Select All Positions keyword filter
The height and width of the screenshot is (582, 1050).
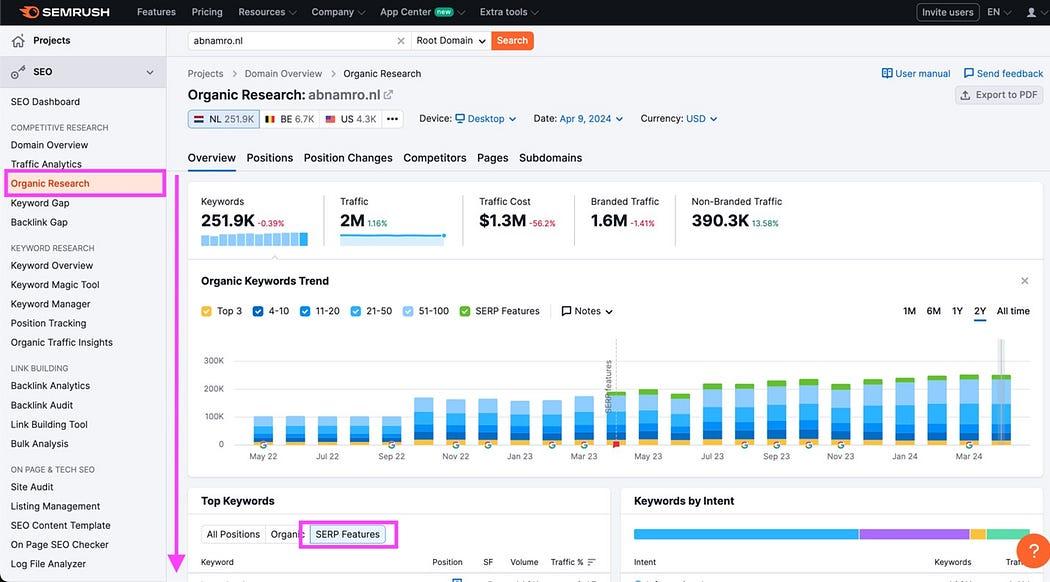[x=233, y=534]
